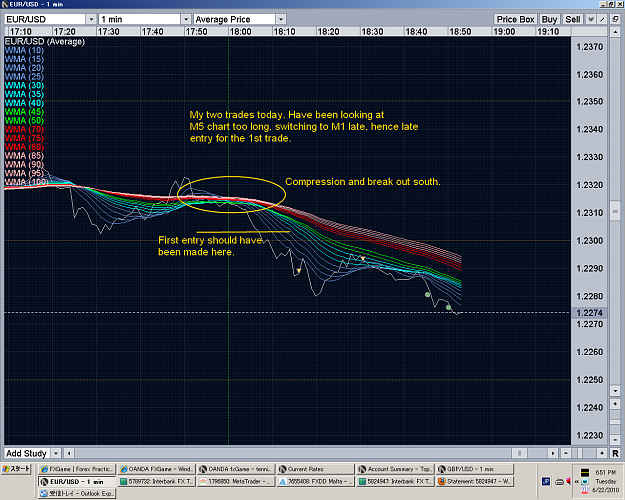Click the horizontal zoom out minus button

click(x=566, y=453)
